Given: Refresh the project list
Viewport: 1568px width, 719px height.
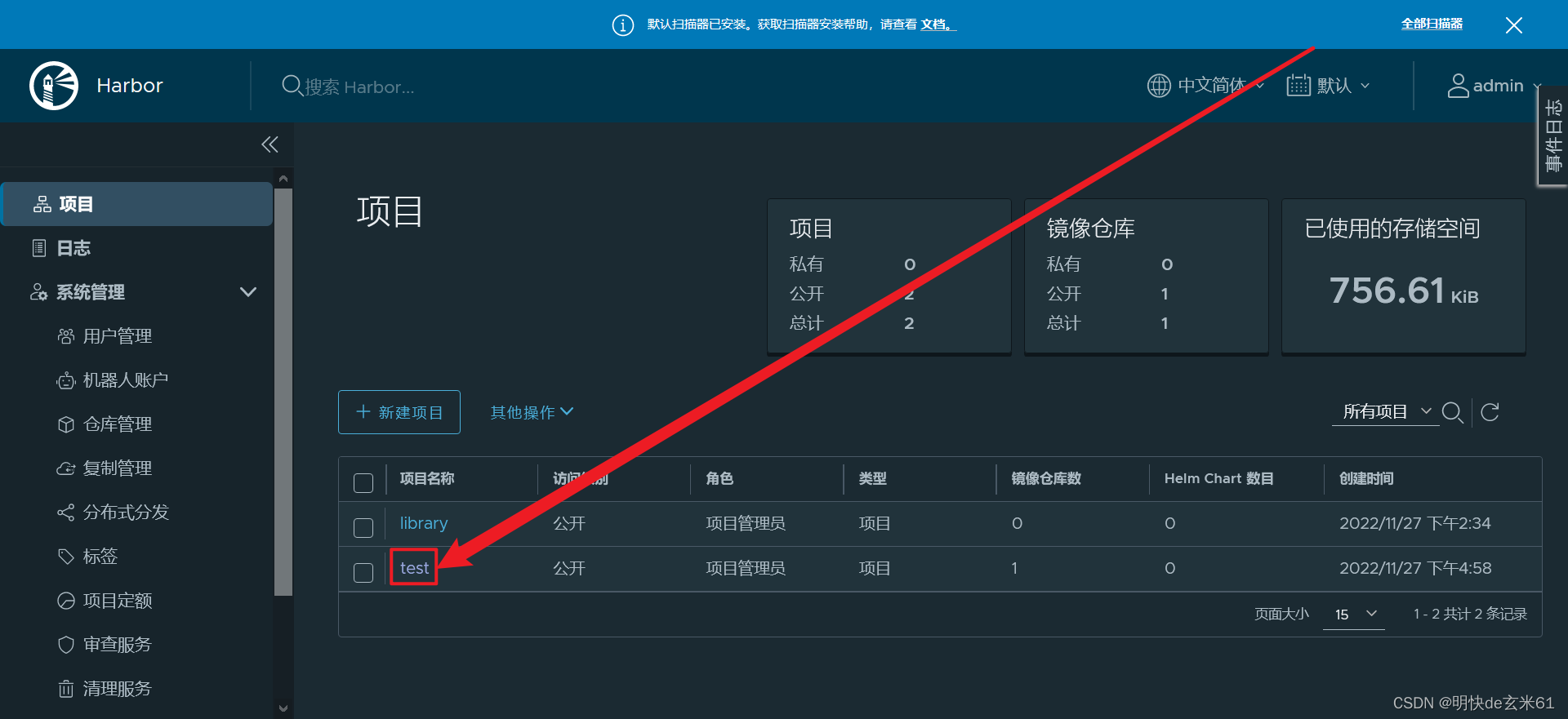Looking at the screenshot, I should pyautogui.click(x=1490, y=412).
